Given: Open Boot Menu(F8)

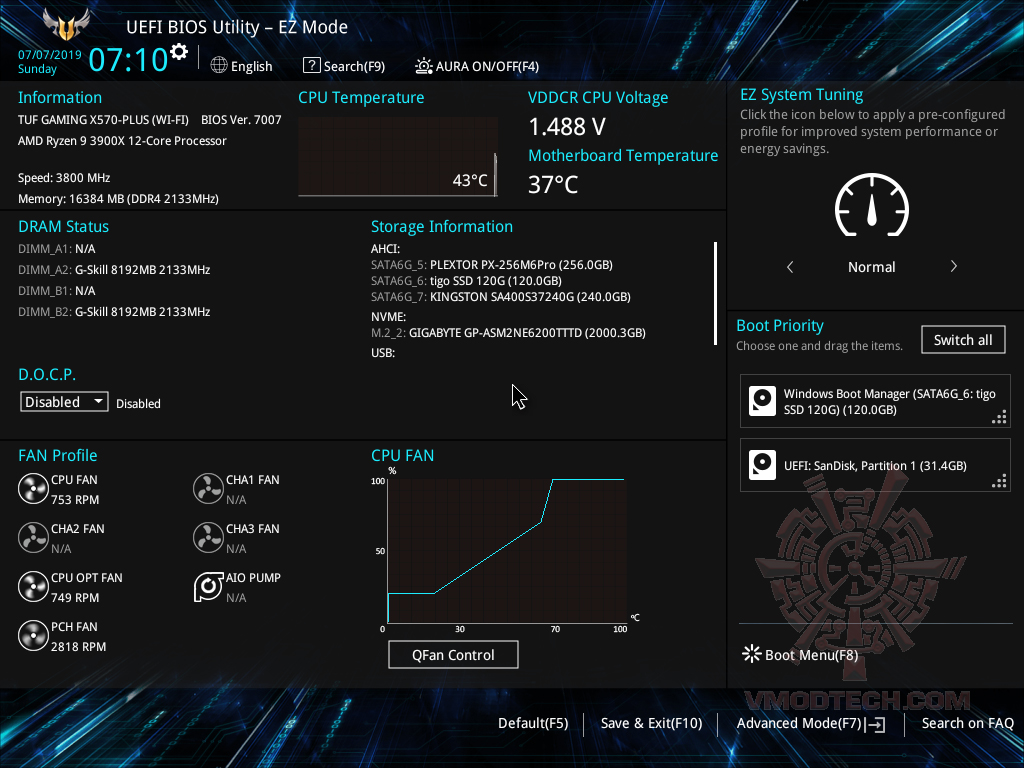Looking at the screenshot, I should tap(801, 654).
